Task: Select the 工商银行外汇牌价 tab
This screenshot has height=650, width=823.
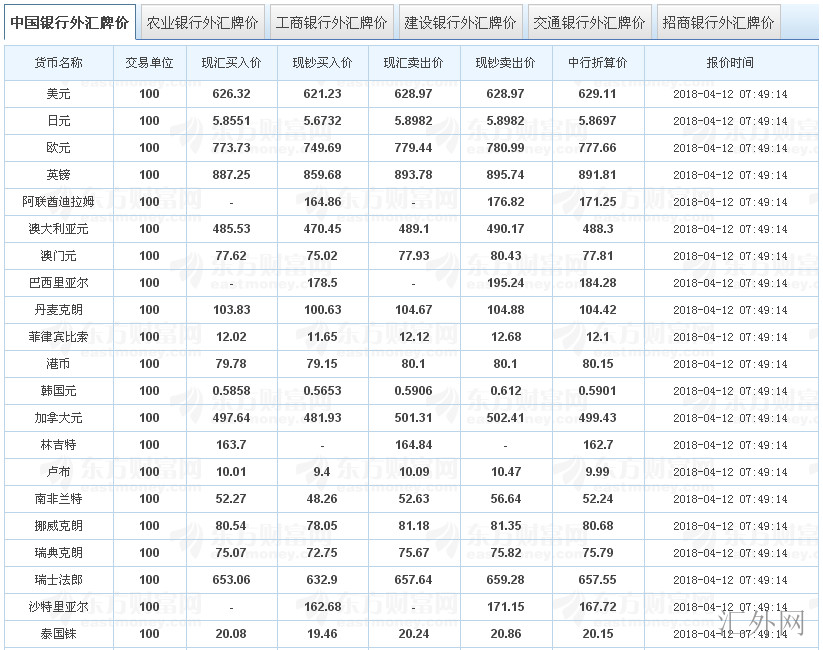Action: click(331, 23)
